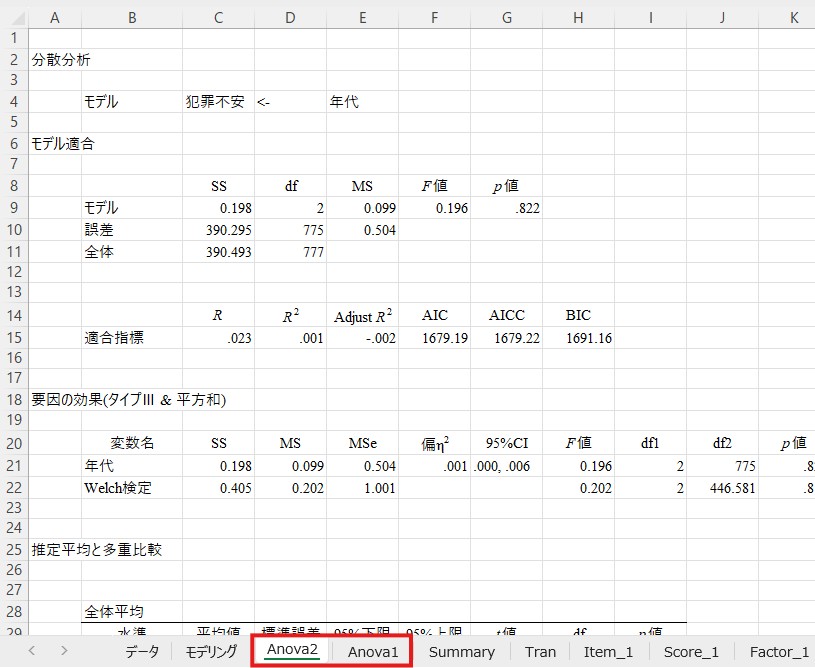Viewport: 815px width, 668px height.
Task: Select row 21 header
Action: point(15,465)
